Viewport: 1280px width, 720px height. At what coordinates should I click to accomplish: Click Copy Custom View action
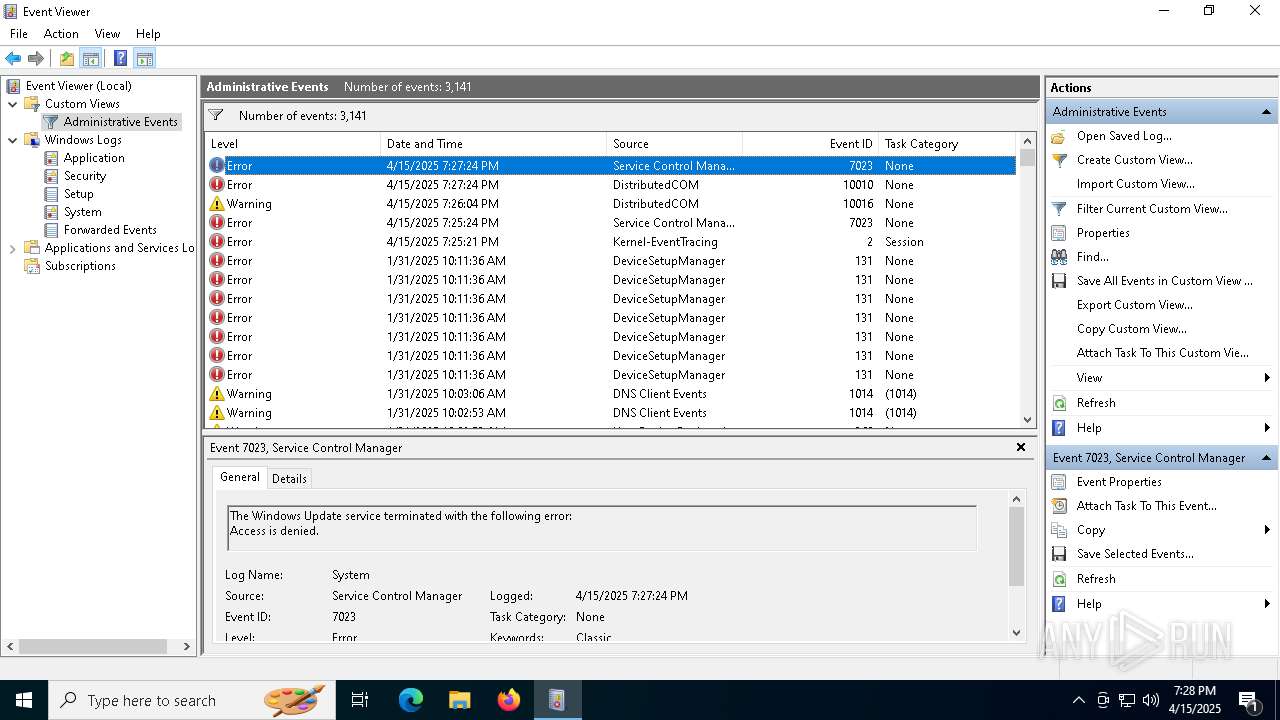click(1132, 329)
